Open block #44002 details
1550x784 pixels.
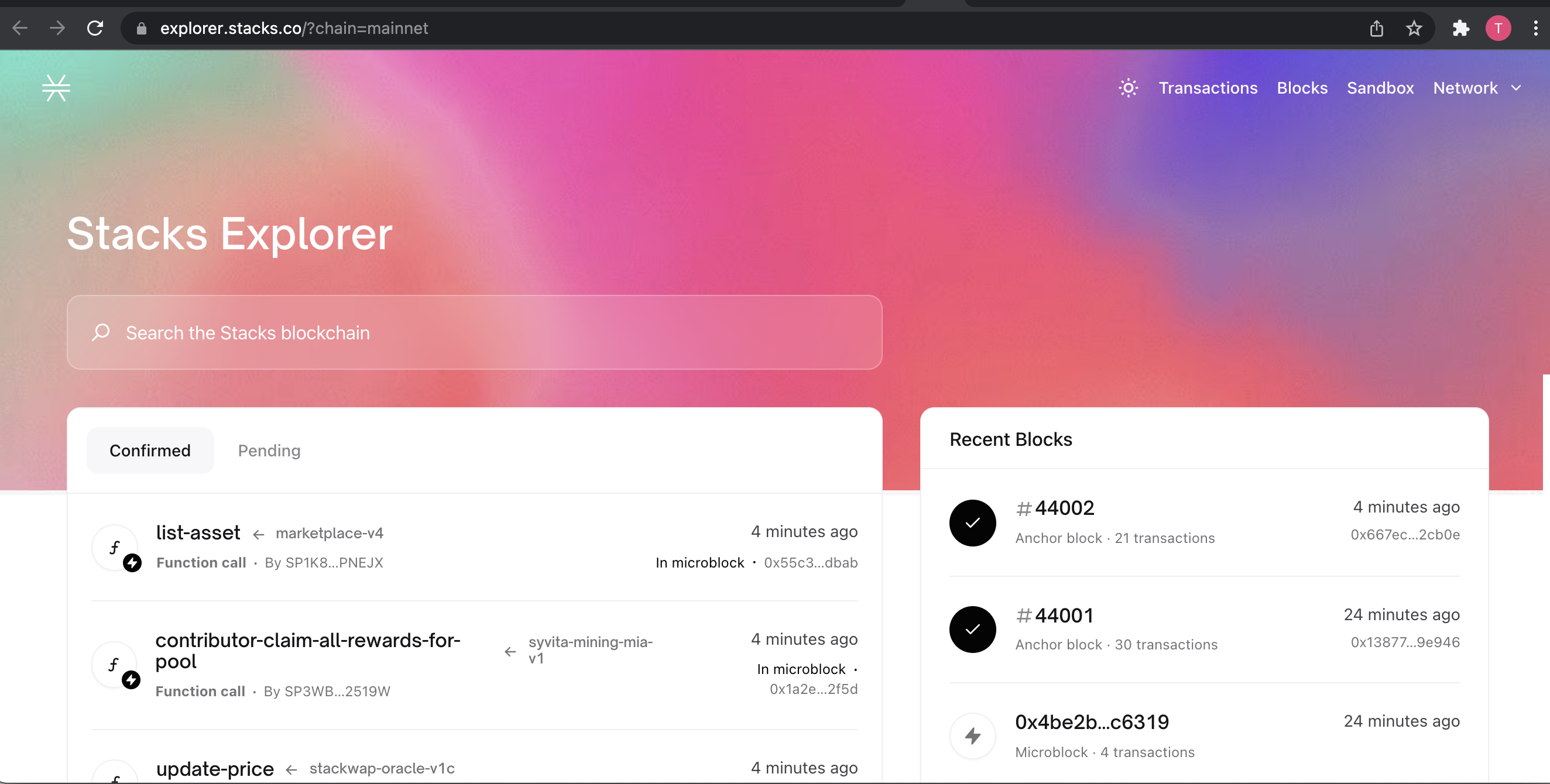(x=1054, y=507)
